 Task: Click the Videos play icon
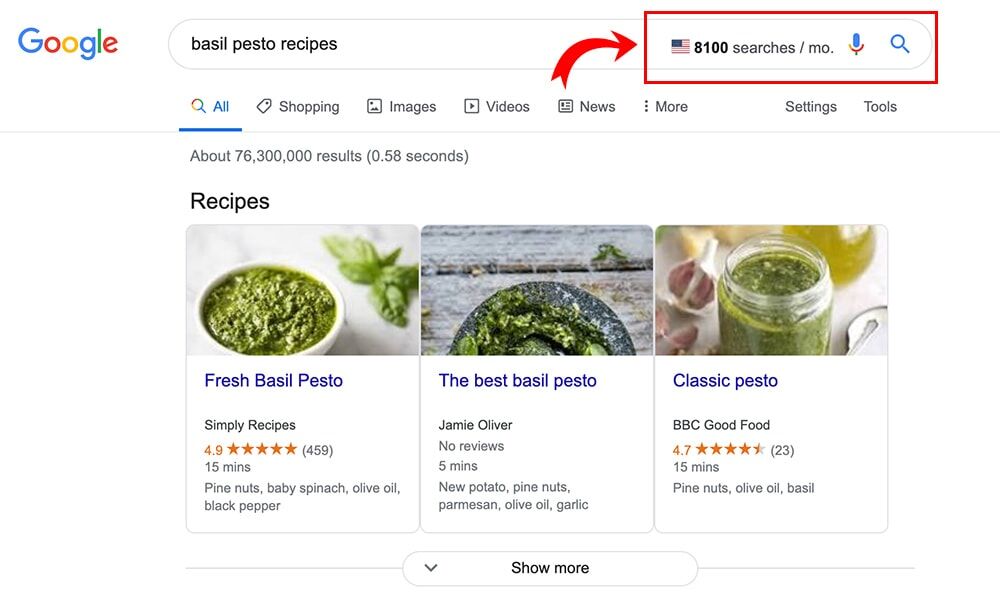472,106
